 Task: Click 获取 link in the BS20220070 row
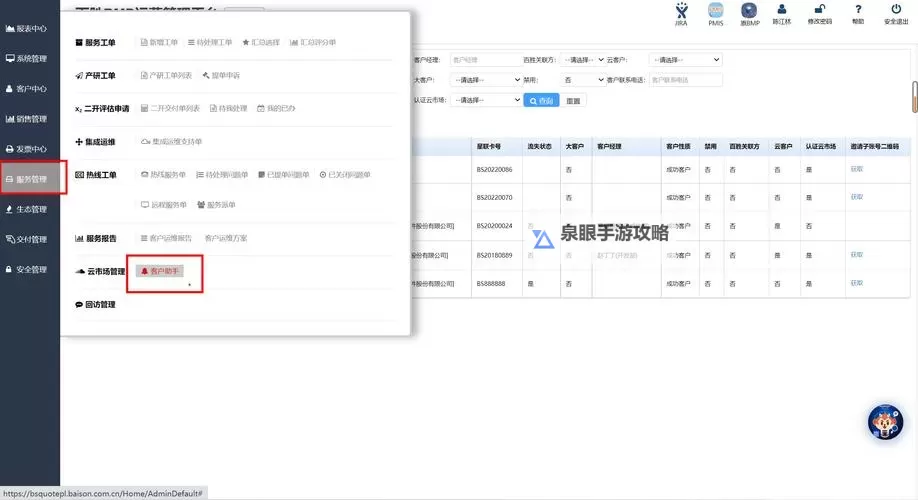[857, 197]
